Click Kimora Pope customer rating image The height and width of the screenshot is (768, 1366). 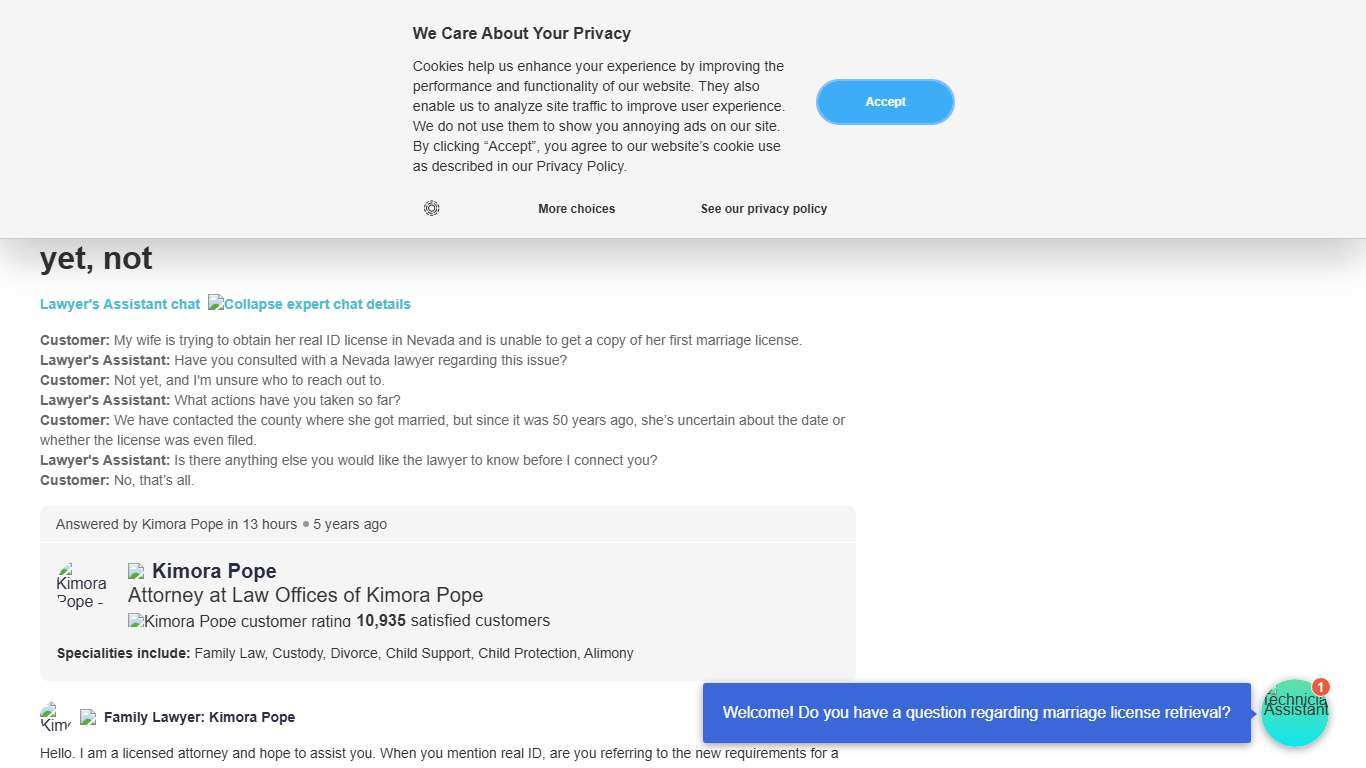point(239,621)
